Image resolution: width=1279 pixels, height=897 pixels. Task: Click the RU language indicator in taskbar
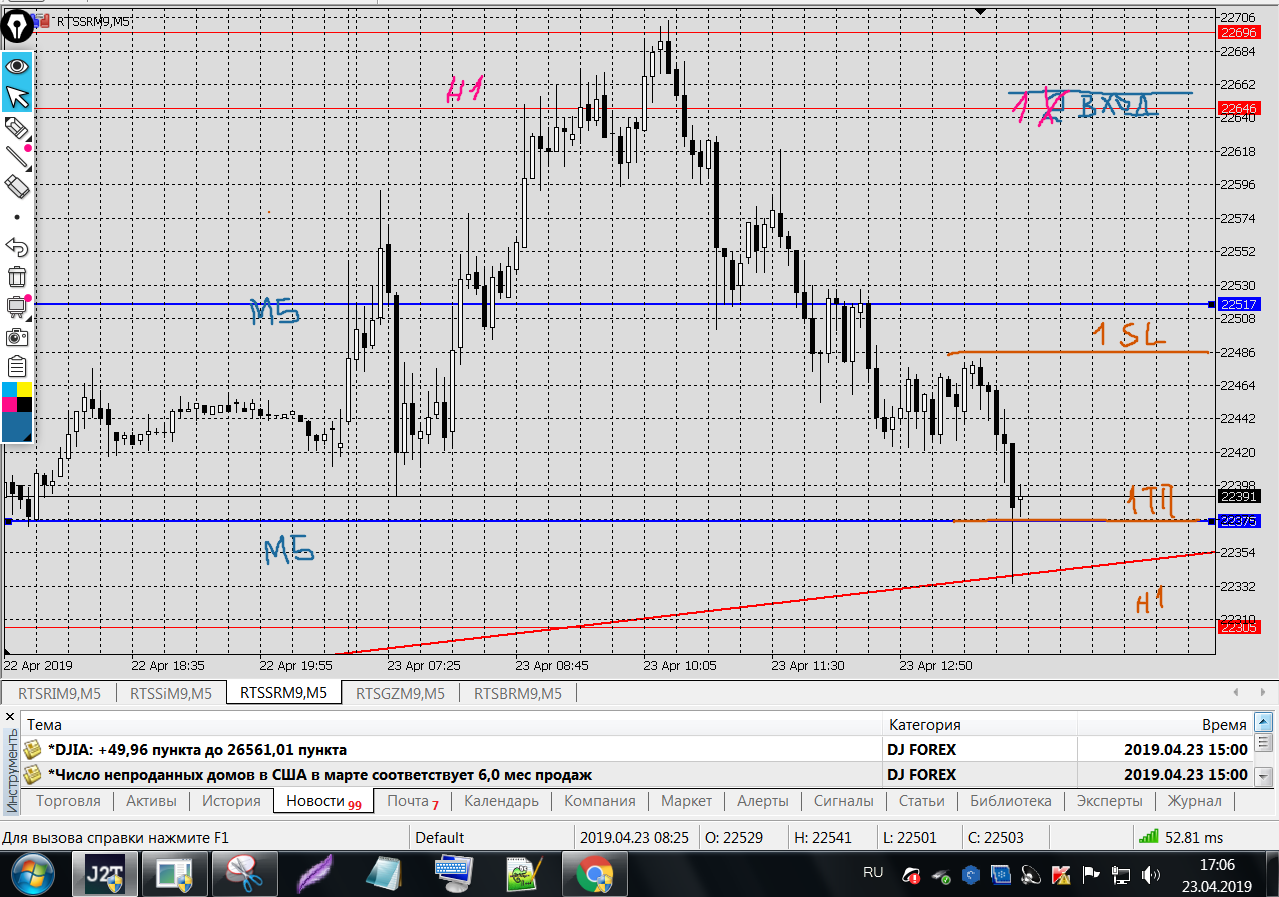(x=873, y=872)
